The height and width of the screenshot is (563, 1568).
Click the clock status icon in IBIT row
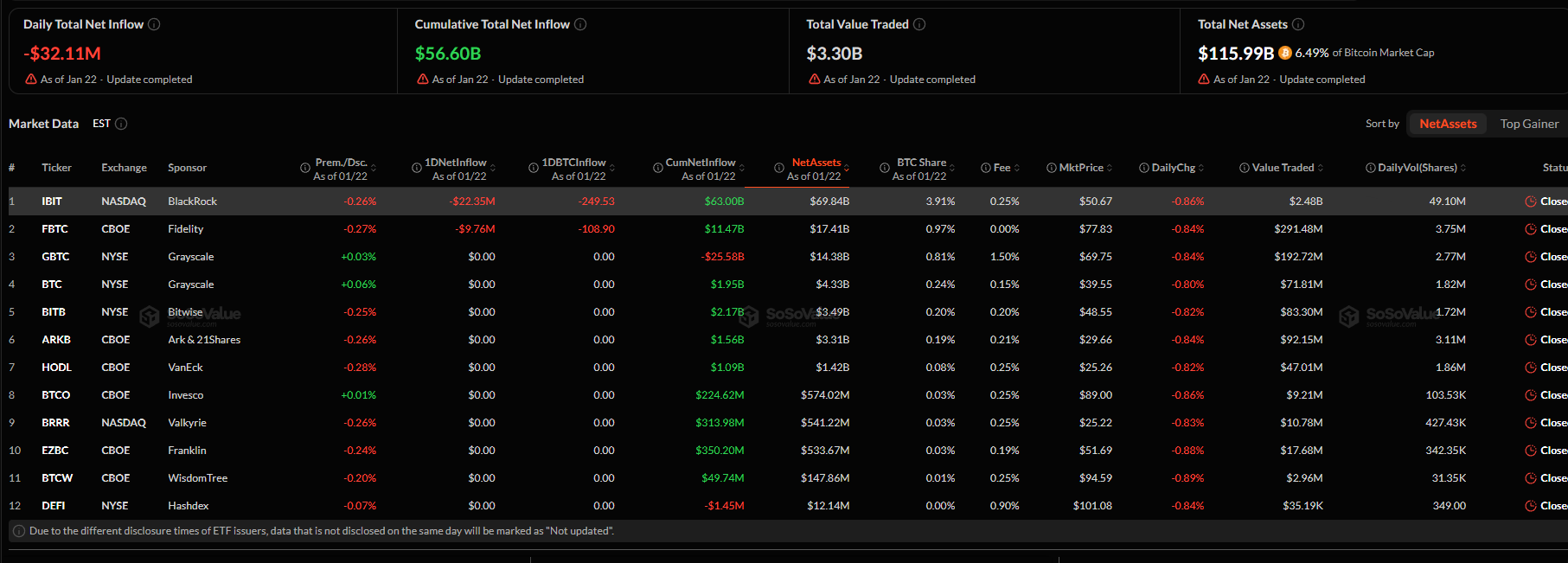pos(1531,202)
